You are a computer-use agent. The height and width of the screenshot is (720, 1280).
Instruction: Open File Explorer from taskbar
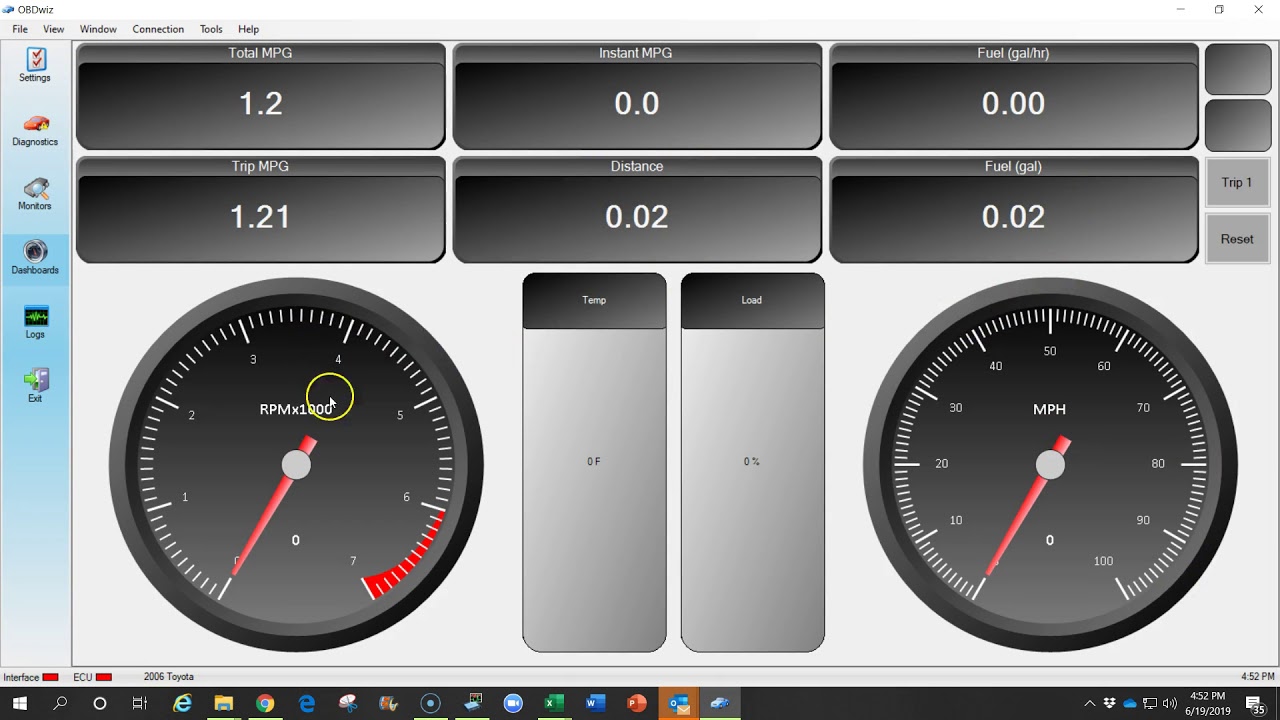tap(224, 704)
